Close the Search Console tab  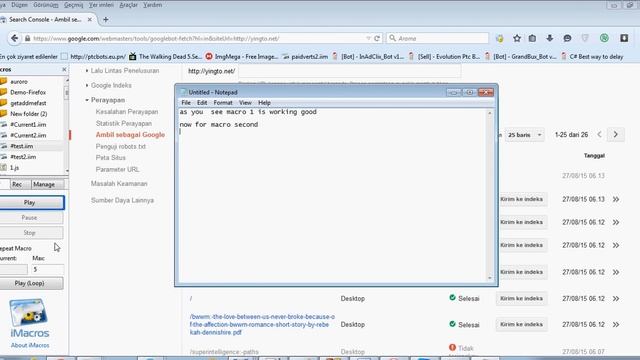pos(90,20)
